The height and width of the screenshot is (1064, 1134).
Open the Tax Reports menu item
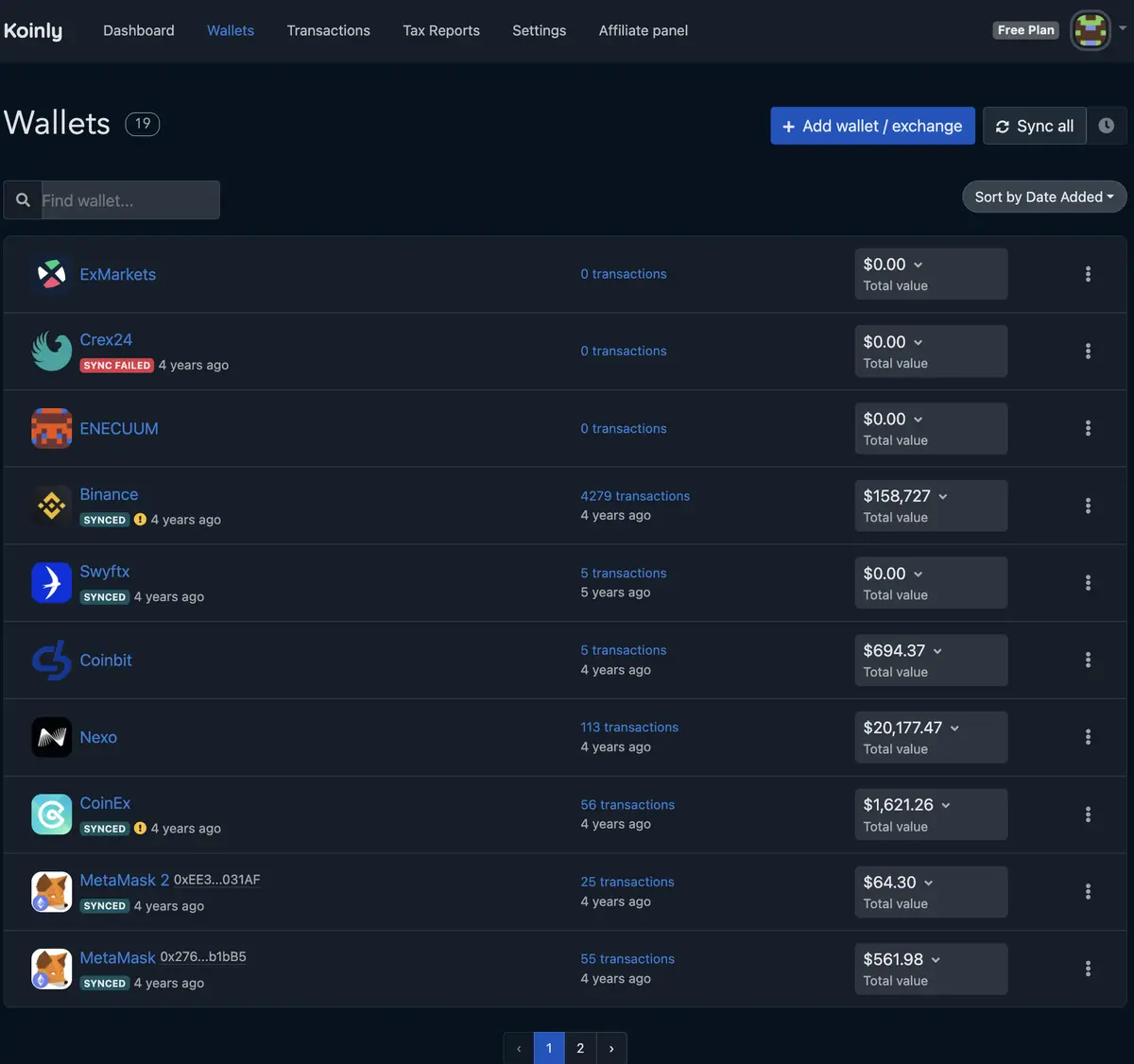click(x=440, y=30)
